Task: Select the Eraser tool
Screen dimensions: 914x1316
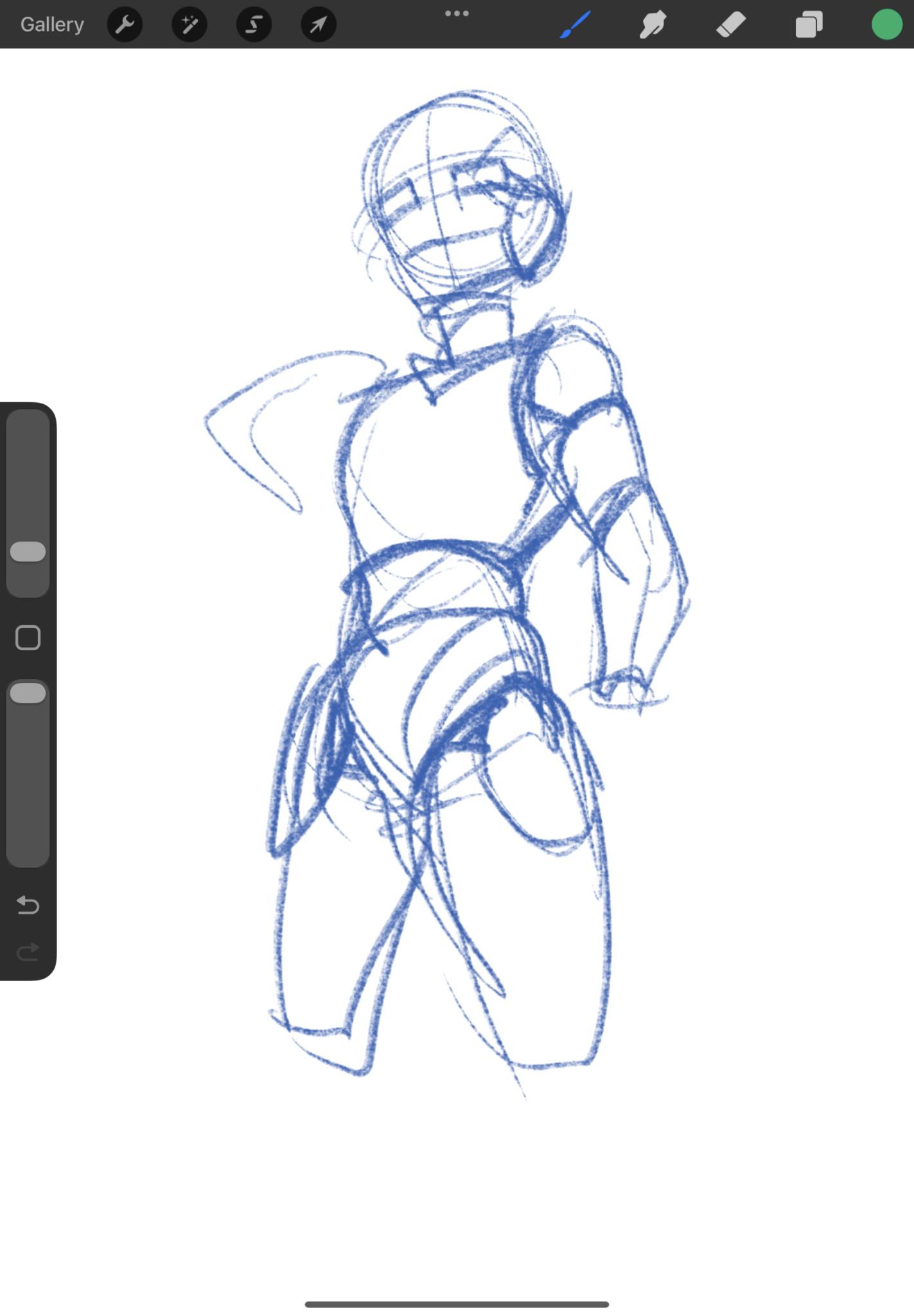Action: pos(731,25)
